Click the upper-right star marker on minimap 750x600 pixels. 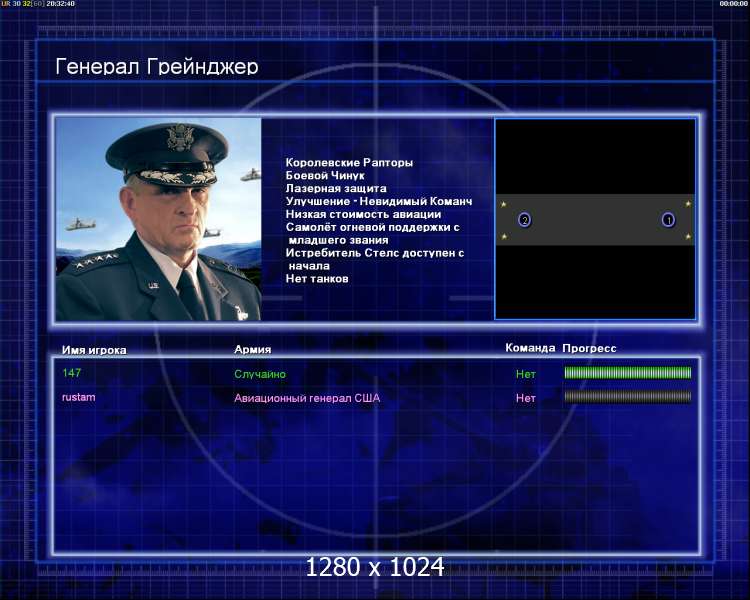click(688, 204)
